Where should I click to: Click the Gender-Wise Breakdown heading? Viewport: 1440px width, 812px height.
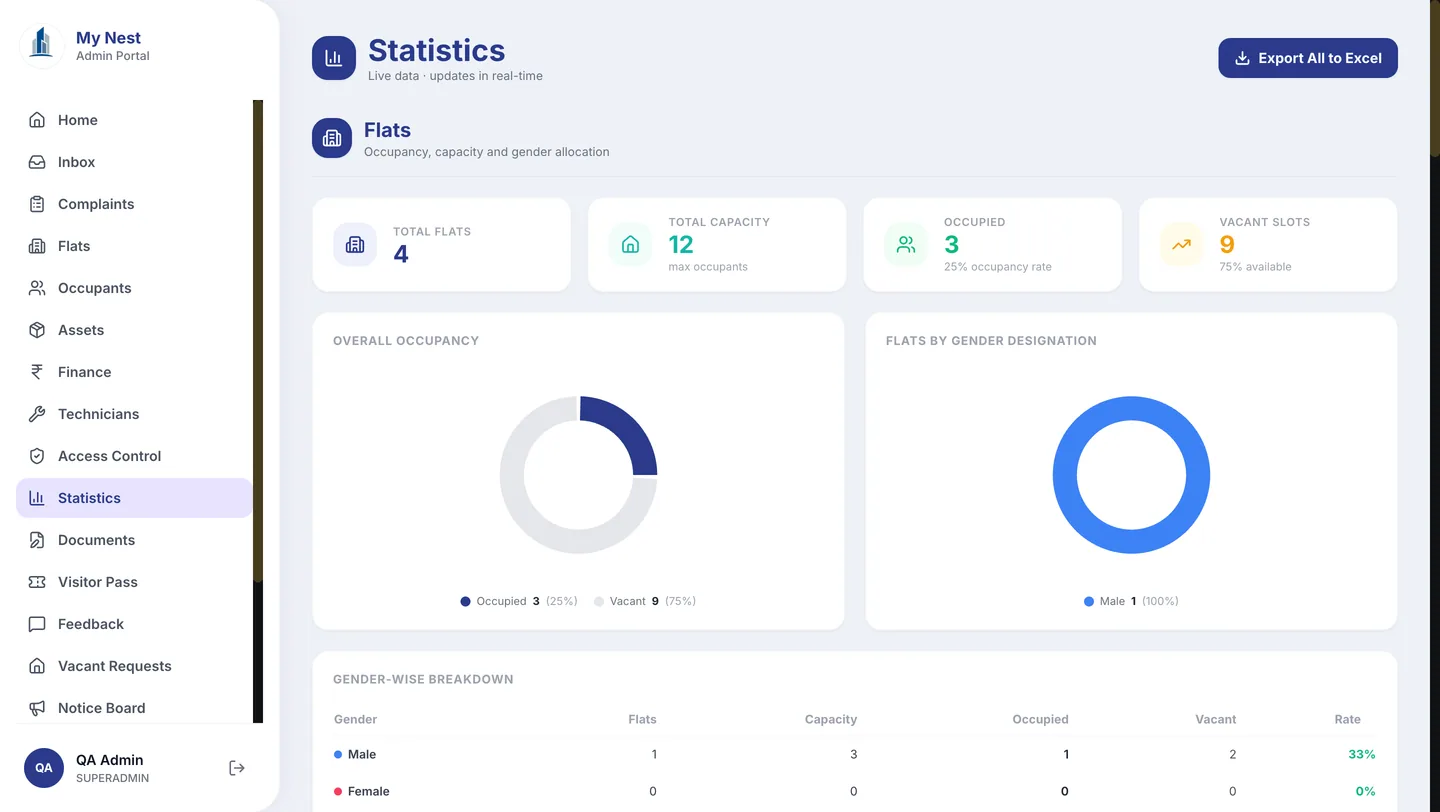tap(423, 679)
